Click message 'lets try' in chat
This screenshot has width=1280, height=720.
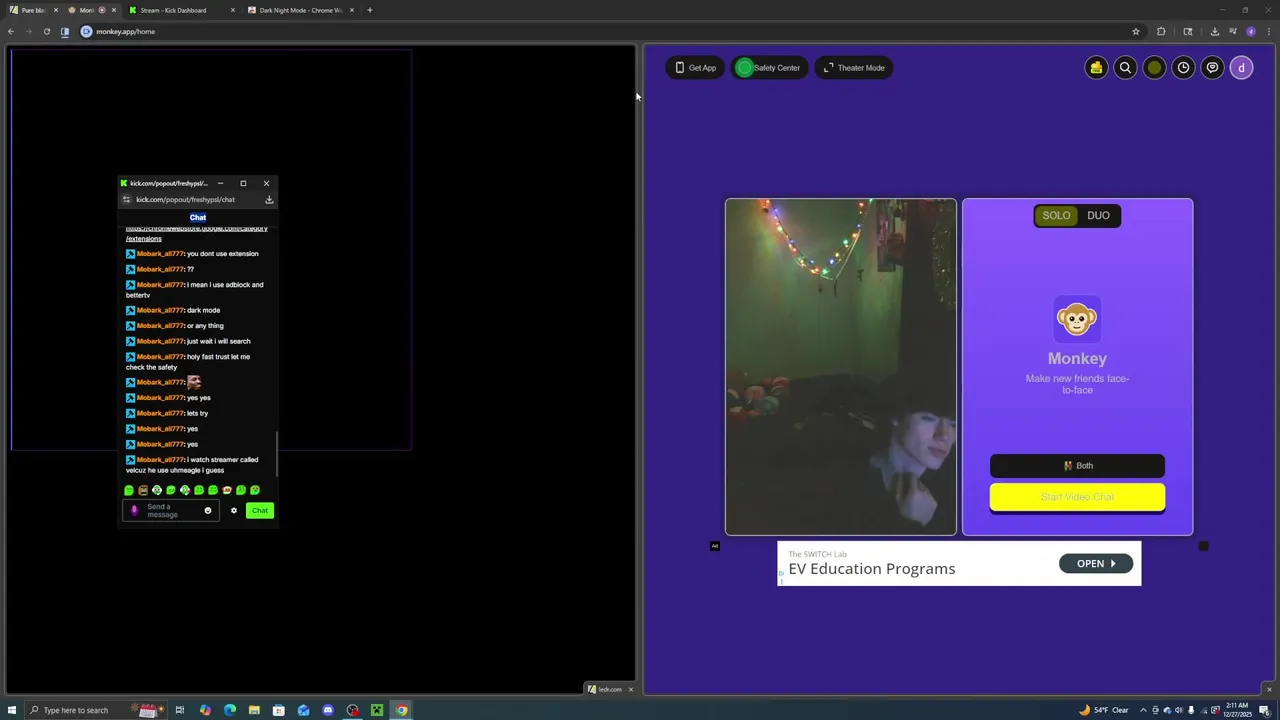tap(198, 413)
